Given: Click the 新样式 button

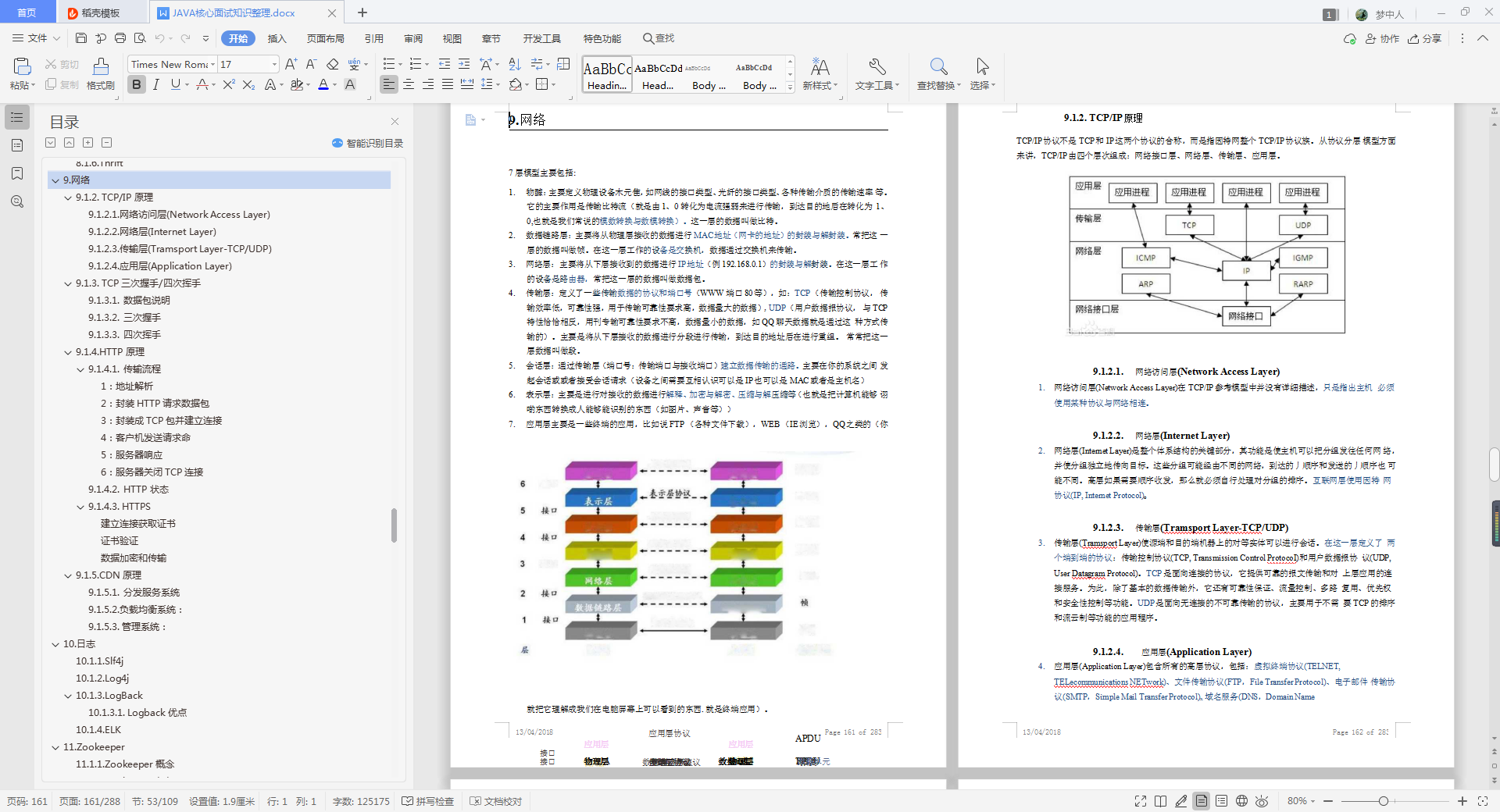Looking at the screenshot, I should [820, 74].
